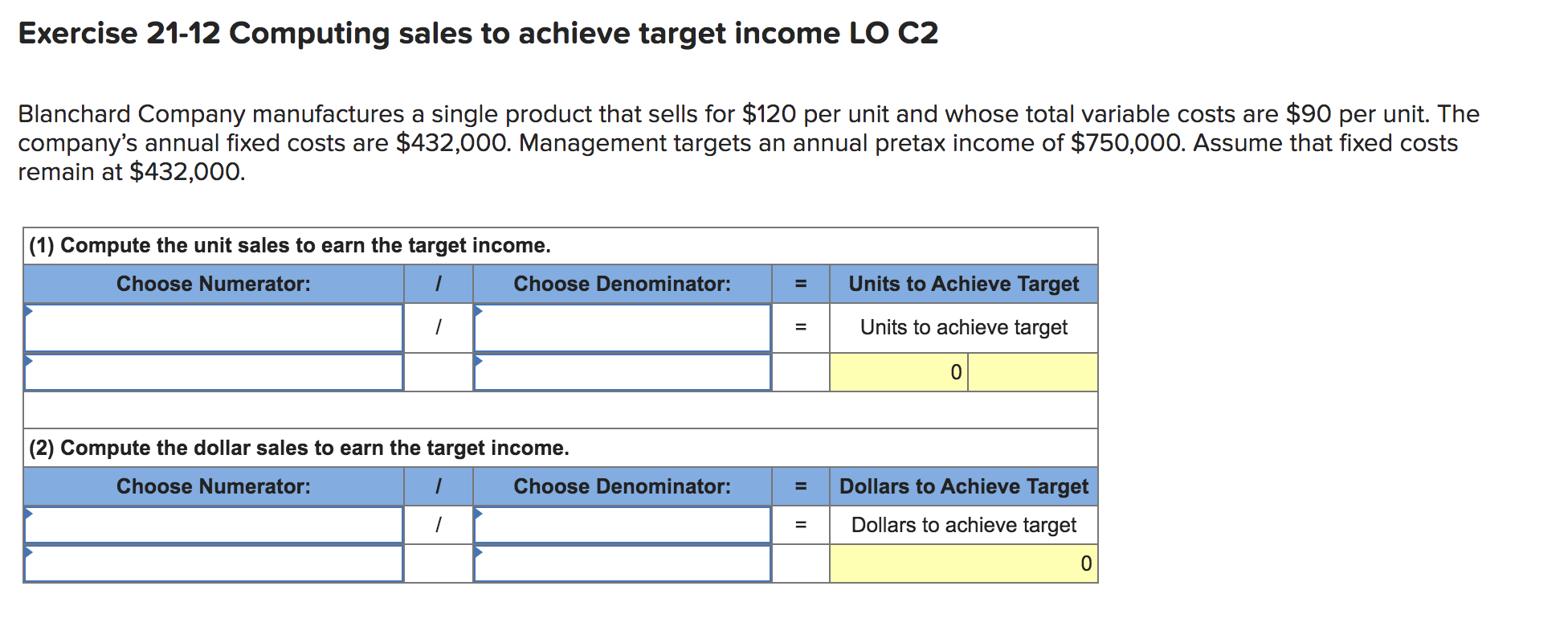Open the first numerator dropdown in section 1
Image resolution: width=1568 pixels, height=627 pixels.
coord(213,328)
